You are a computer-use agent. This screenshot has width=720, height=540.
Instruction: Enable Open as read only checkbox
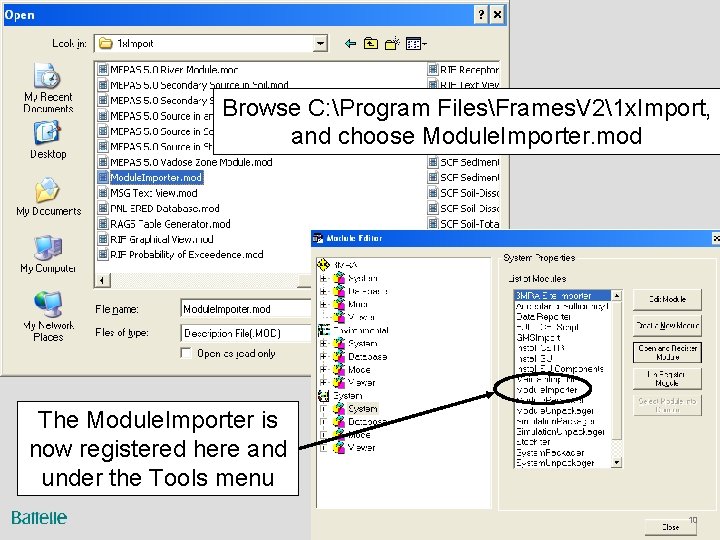click(x=186, y=354)
